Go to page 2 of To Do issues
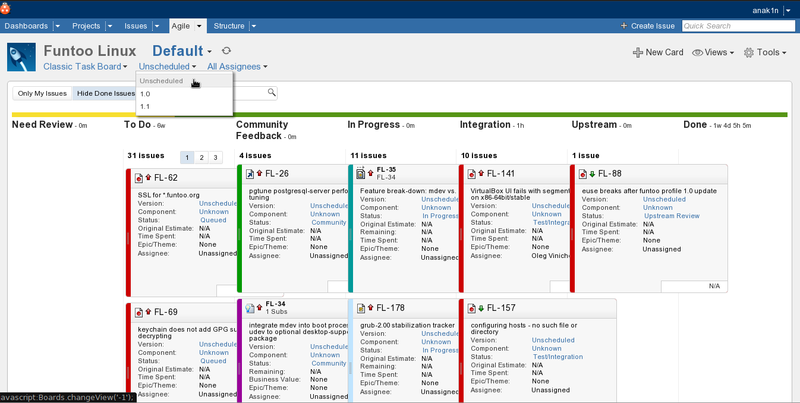Viewport: 800px width, 403px height. coord(202,157)
